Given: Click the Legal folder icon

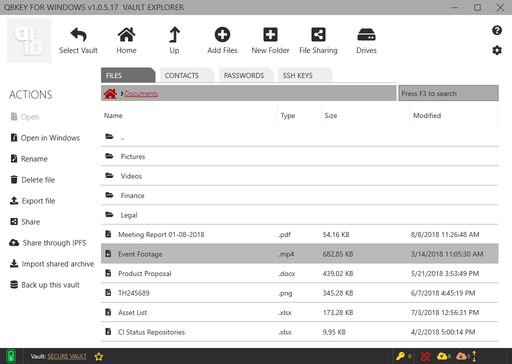Looking at the screenshot, I should coord(109,214).
